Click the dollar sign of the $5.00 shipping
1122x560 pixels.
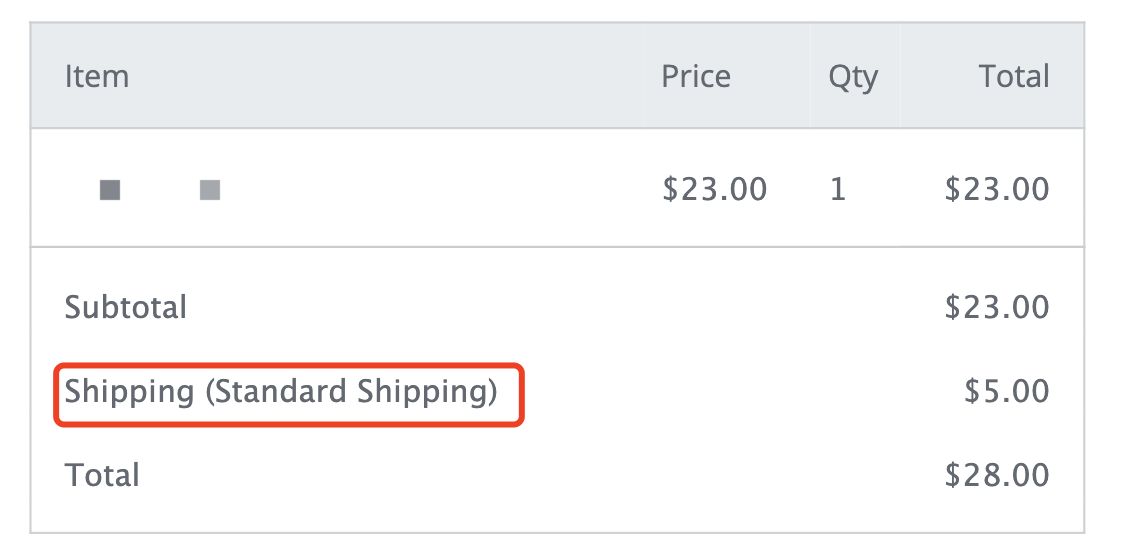[x=972, y=392]
